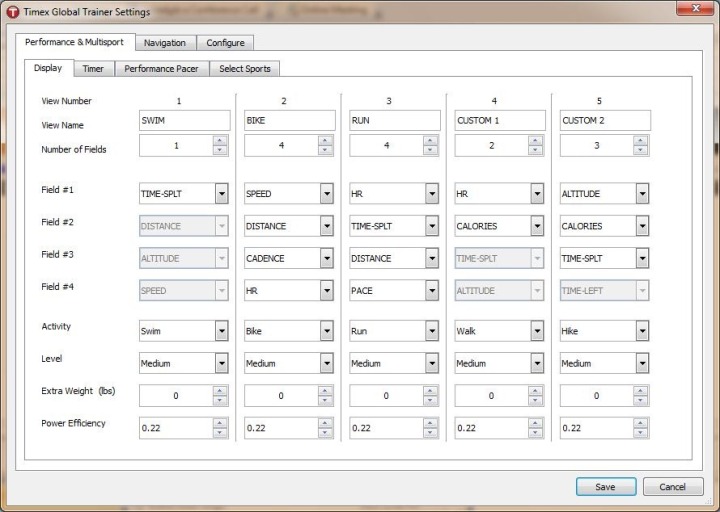Open view 3 Field #2 TIME-SPLT dropdown
The height and width of the screenshot is (512, 720).
pyautogui.click(x=432, y=226)
